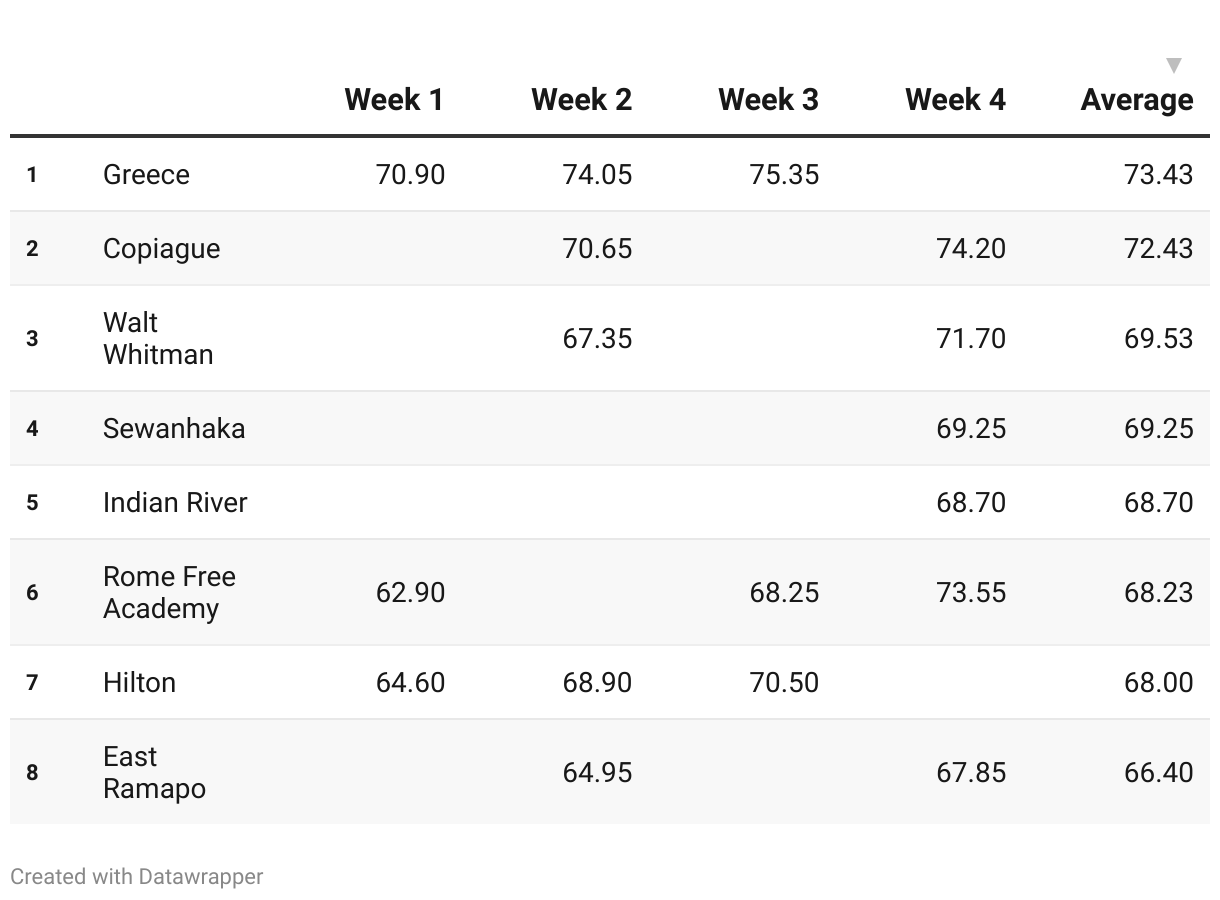Select the Copiague row label
Image resolution: width=1220 pixels, height=900 pixels.
(161, 249)
